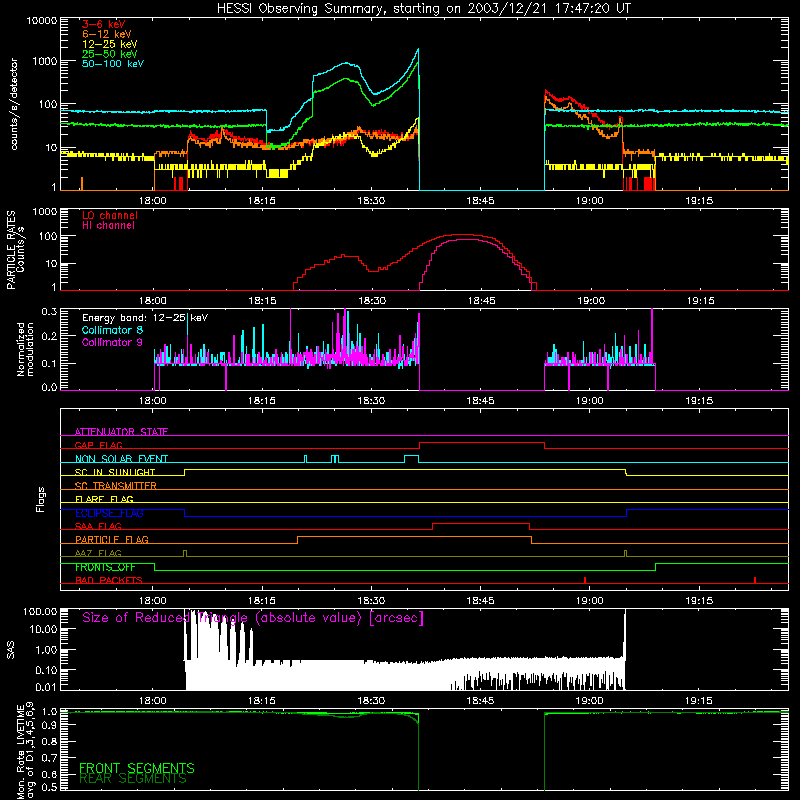Click the 'FLARE_FLAG' label
The height and width of the screenshot is (800, 800).
[104, 499]
